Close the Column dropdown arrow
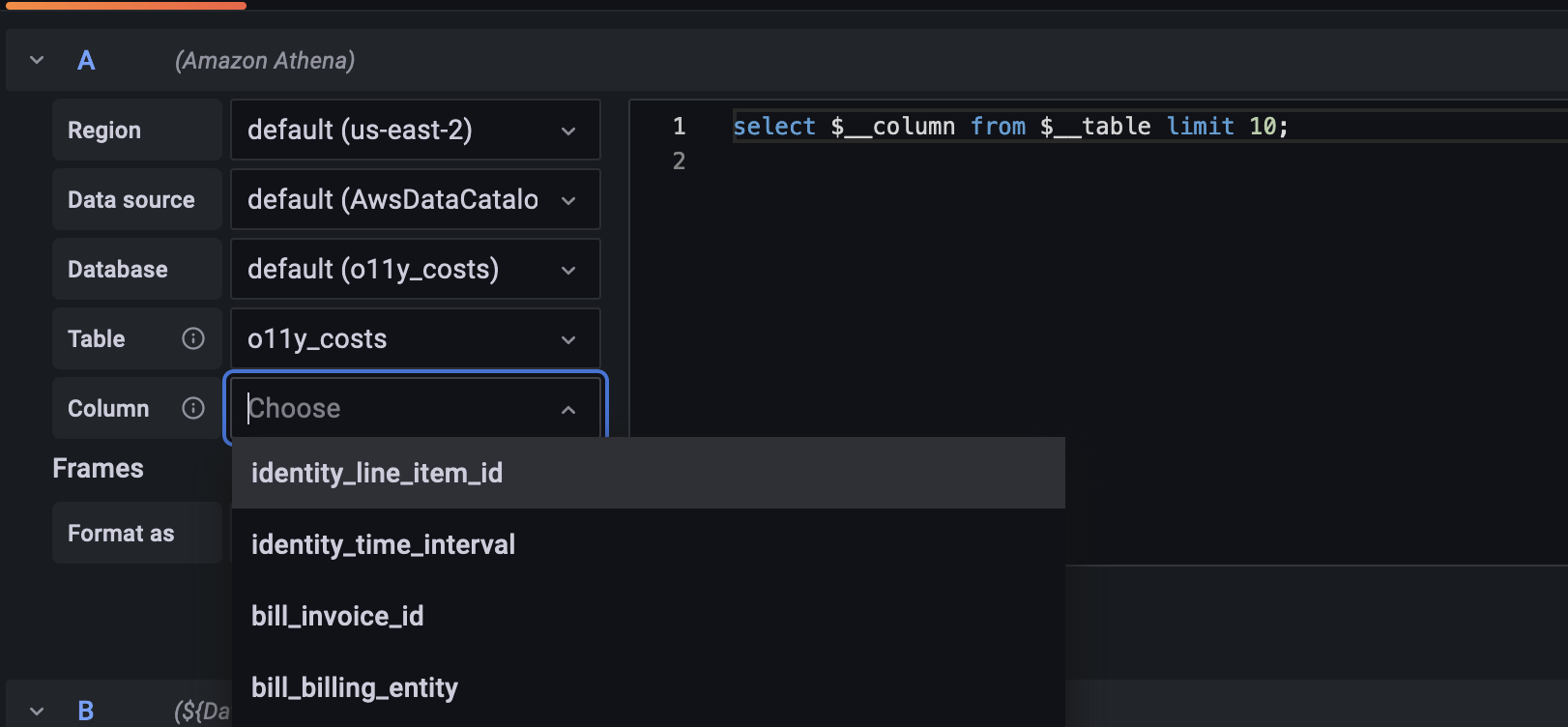Screen dimensions: 1568x727 (568, 410)
